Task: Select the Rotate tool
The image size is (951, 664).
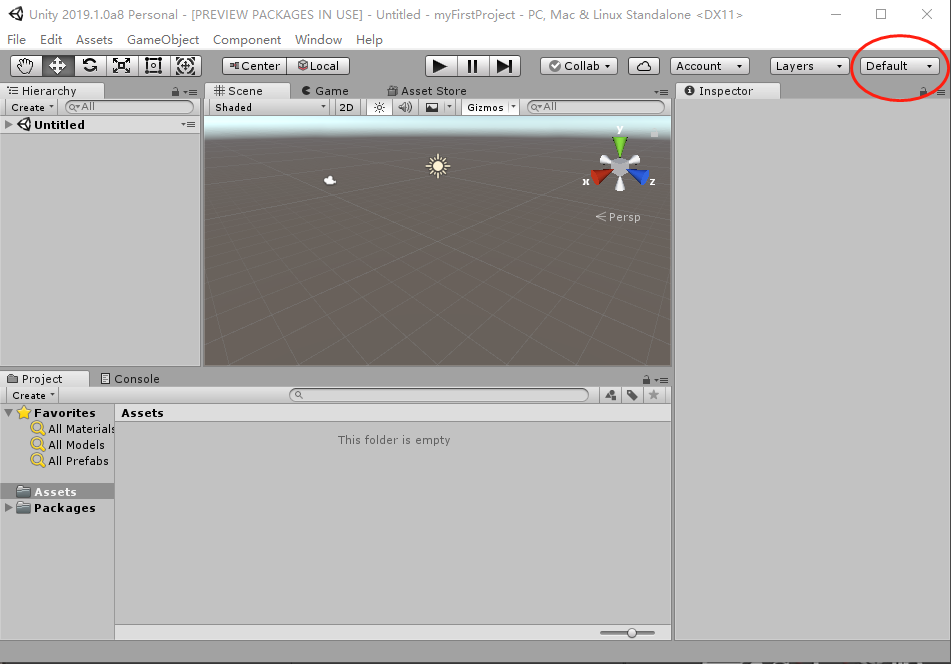Action: pyautogui.click(x=90, y=65)
